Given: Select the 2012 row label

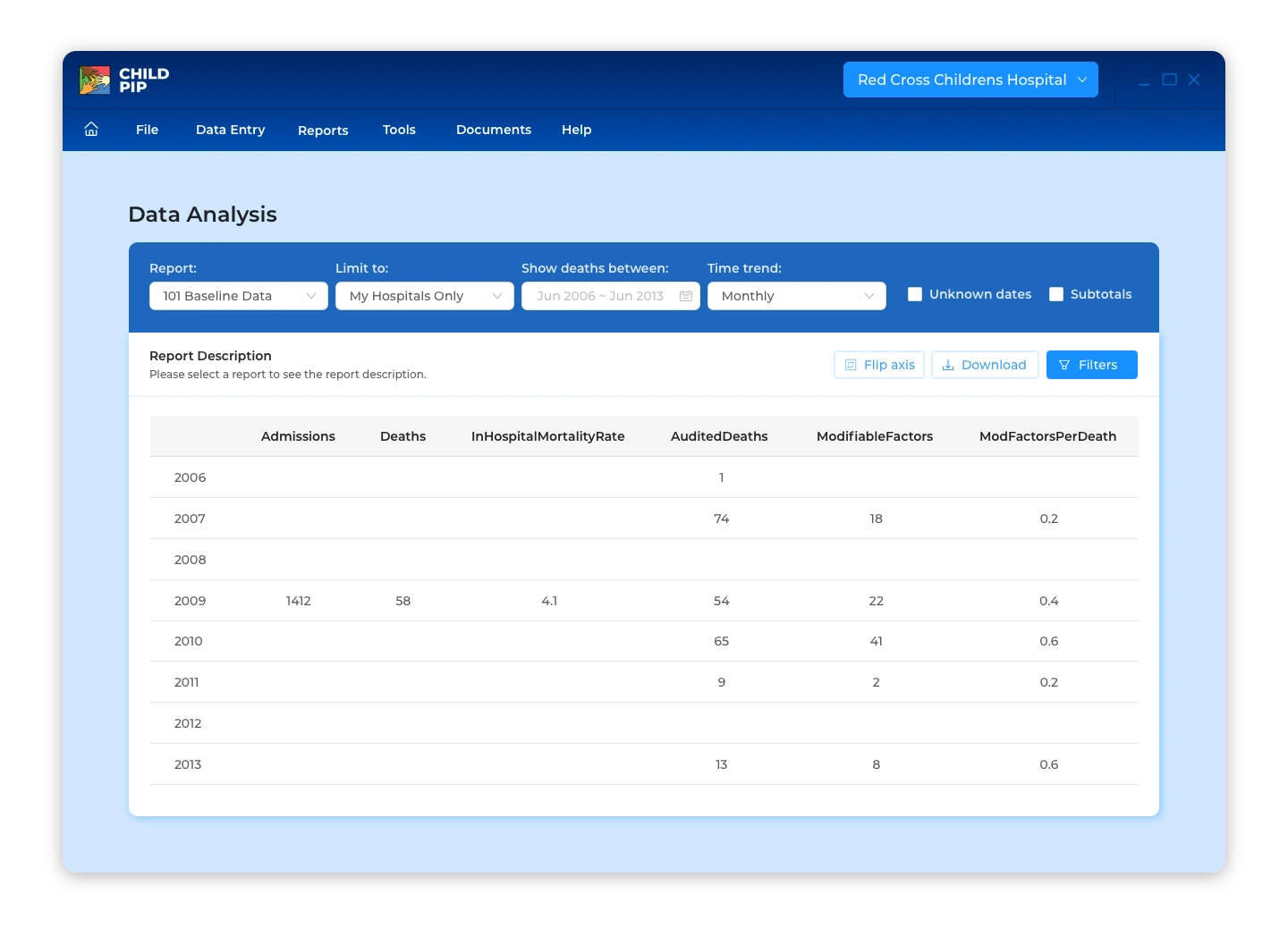Looking at the screenshot, I should tap(188, 723).
